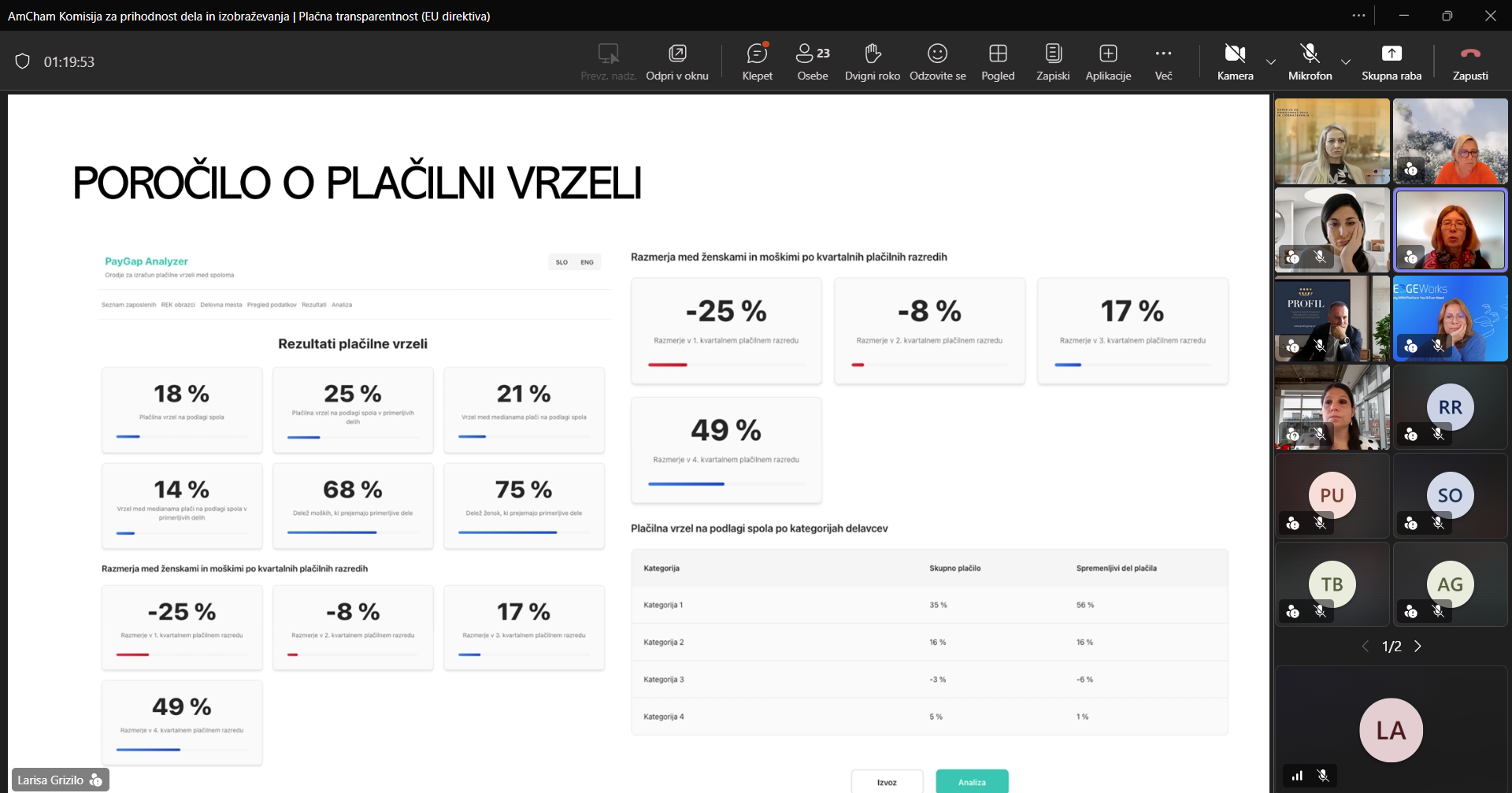Expand the camera options arrow
This screenshot has width=1512, height=793.
(1271, 61)
